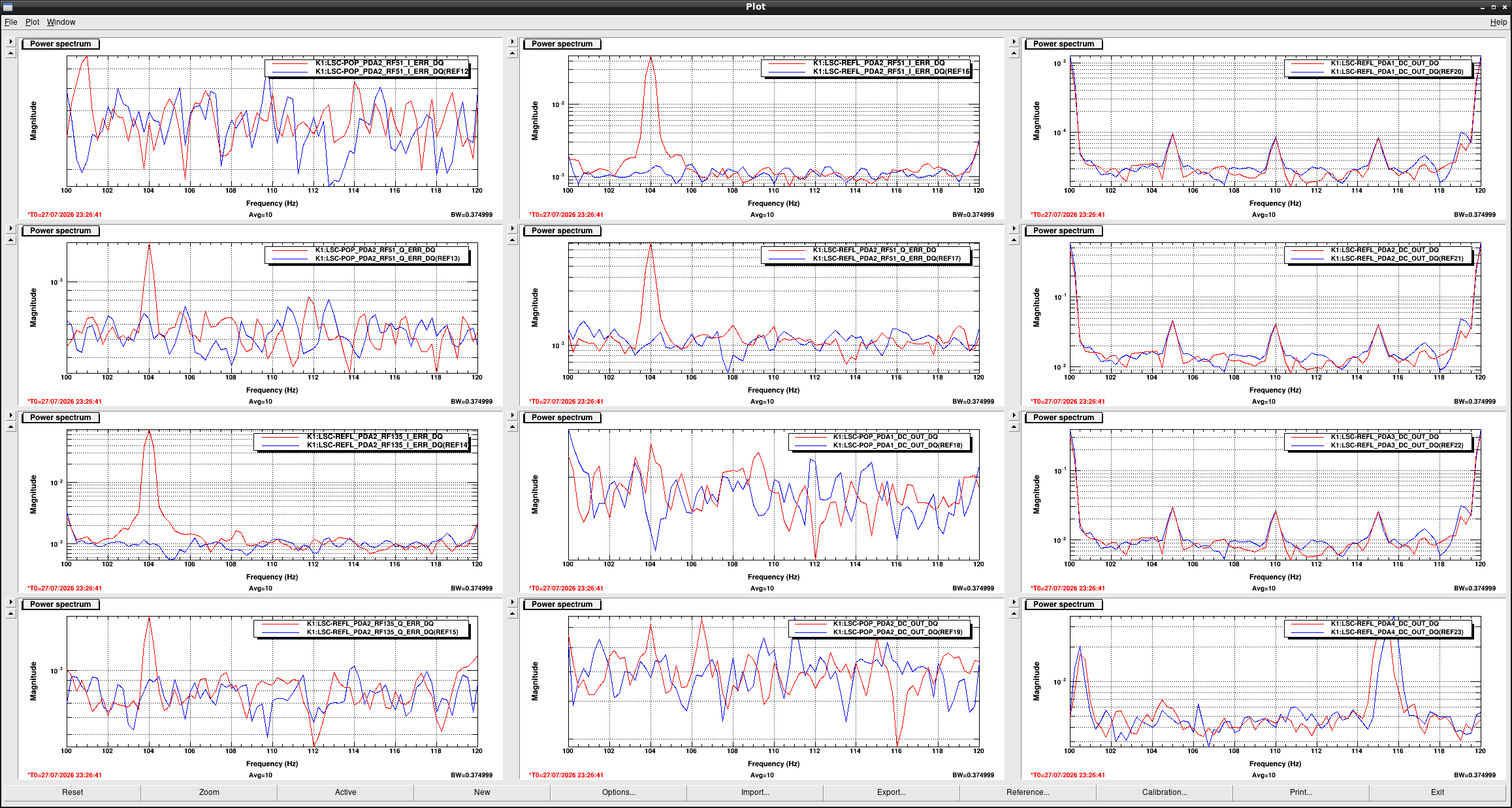Toggle the Active button
This screenshot has width=1512, height=808.
point(346,792)
